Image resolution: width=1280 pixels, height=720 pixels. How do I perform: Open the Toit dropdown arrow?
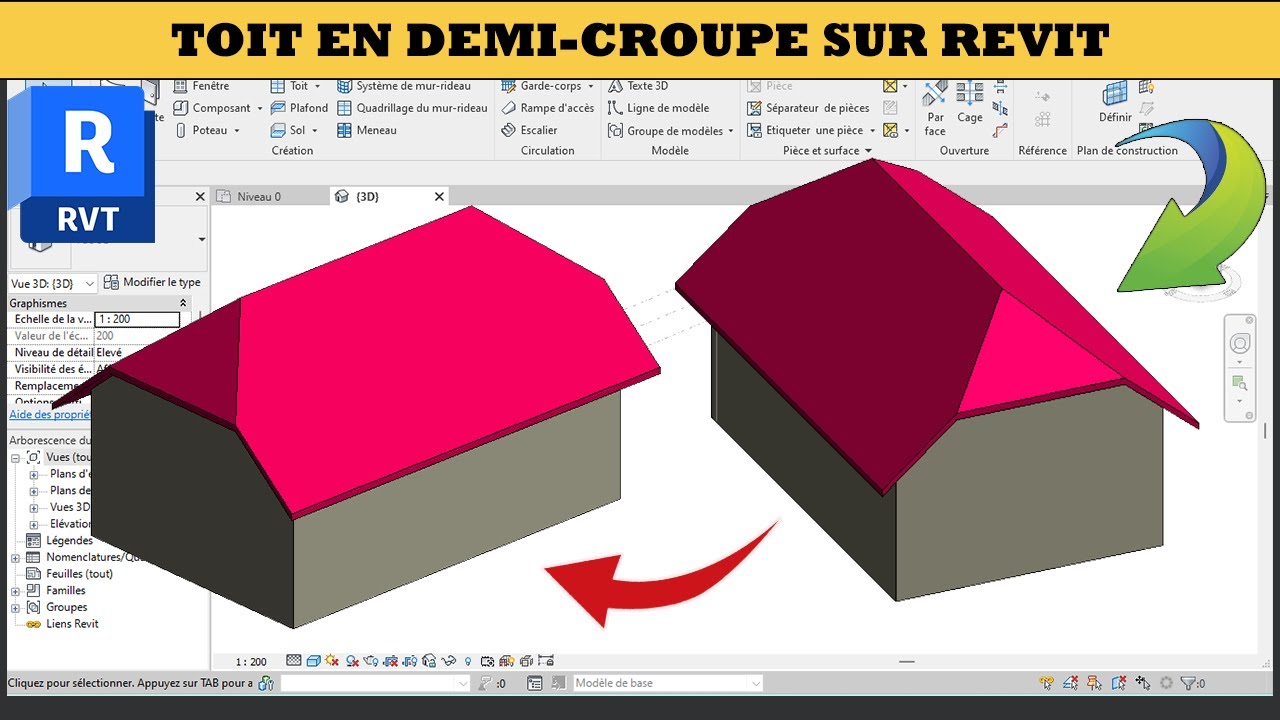318,86
